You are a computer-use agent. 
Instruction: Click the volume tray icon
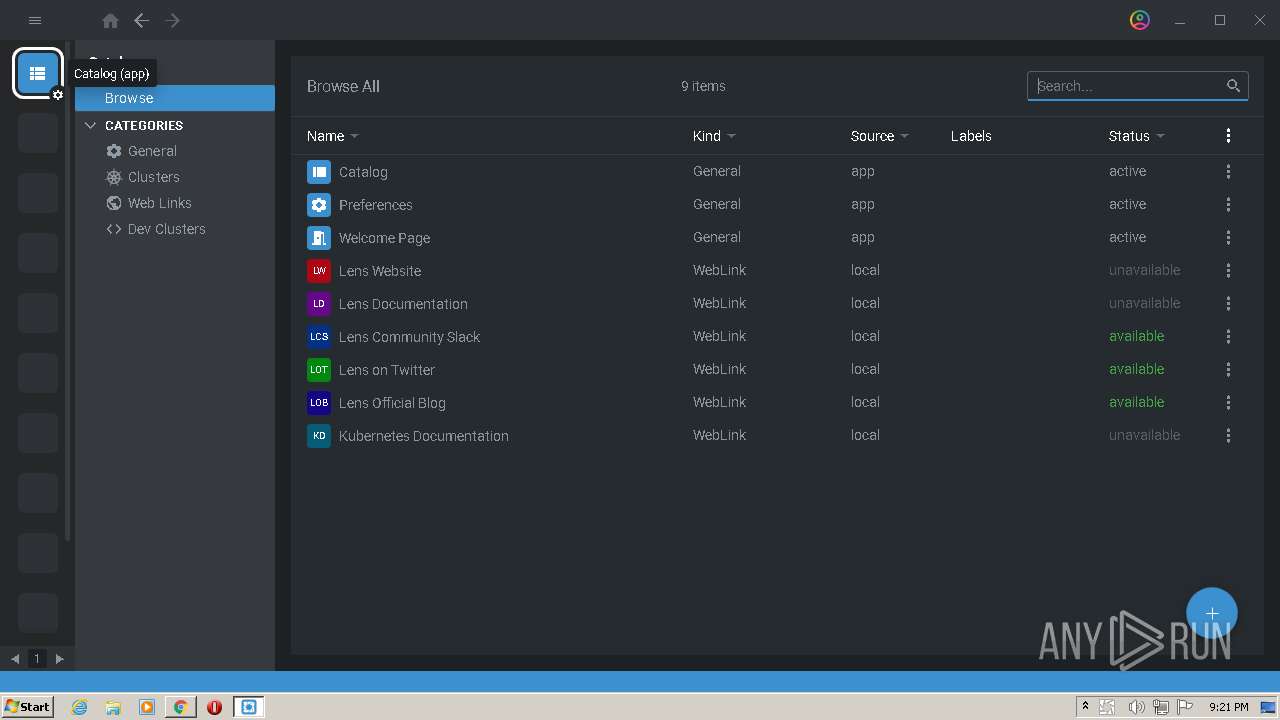(1136, 707)
